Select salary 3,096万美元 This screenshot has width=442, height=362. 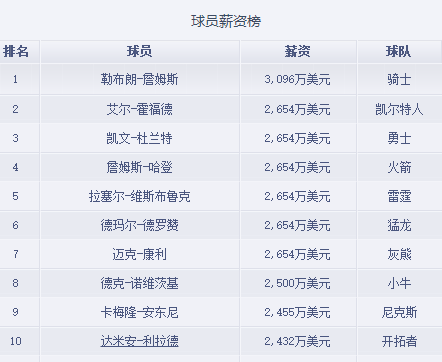coord(297,79)
